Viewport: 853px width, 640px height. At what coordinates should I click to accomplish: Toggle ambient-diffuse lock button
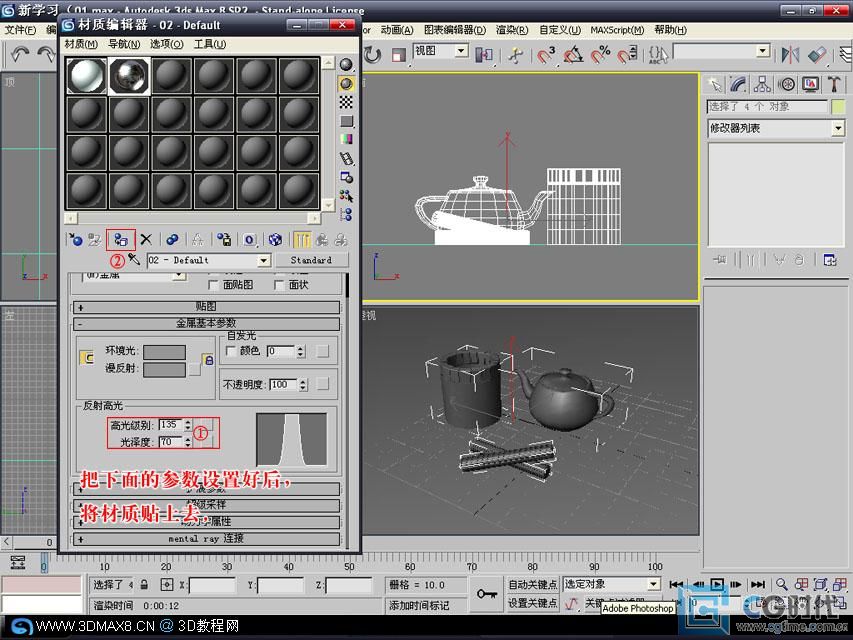click(x=209, y=360)
